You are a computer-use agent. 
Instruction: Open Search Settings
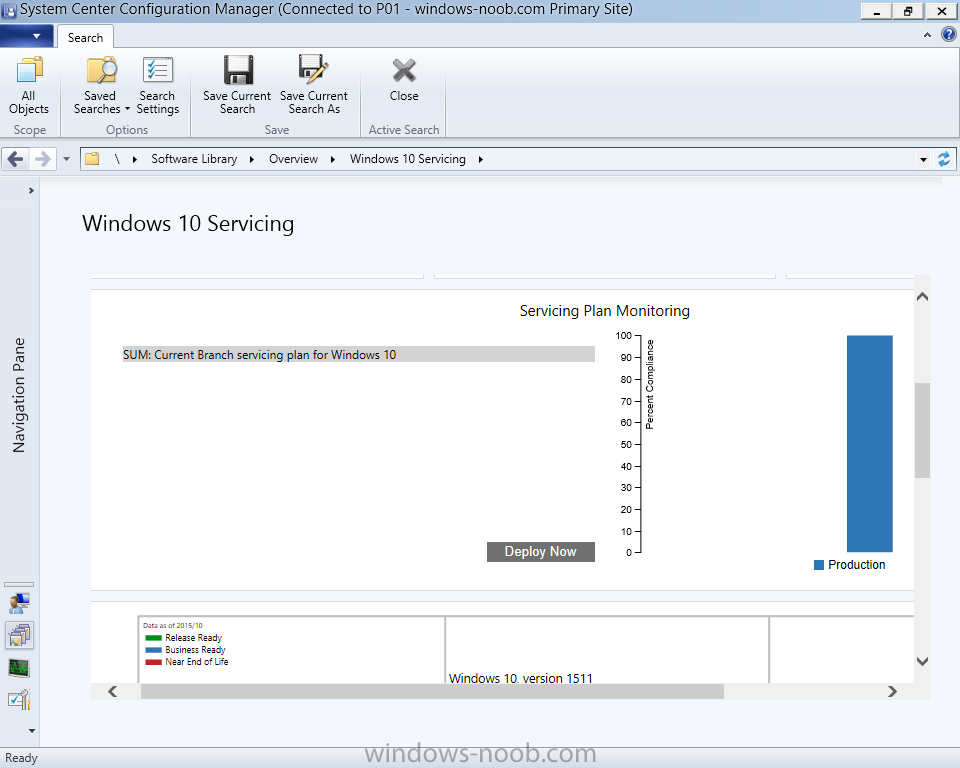click(158, 86)
